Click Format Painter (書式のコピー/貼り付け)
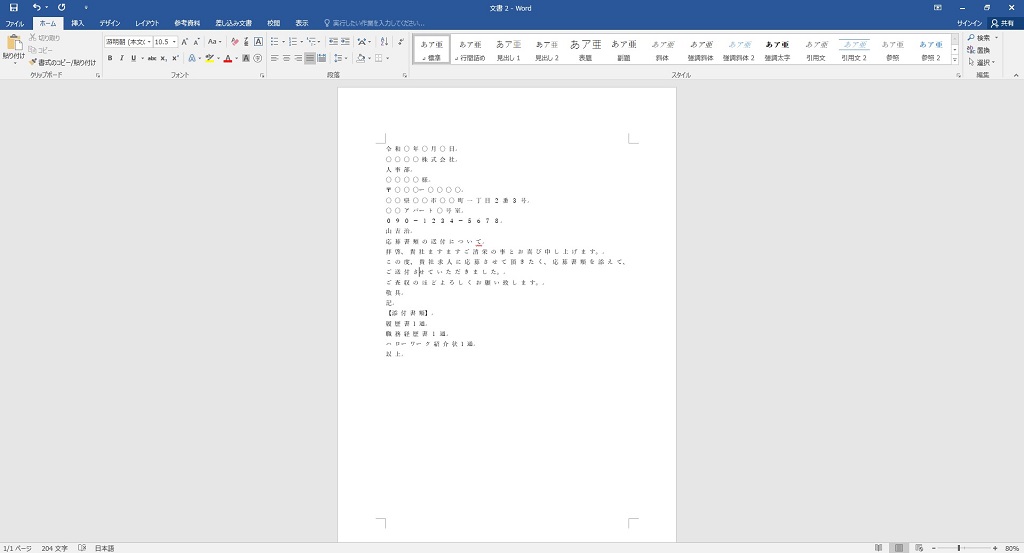The image size is (1024, 553). click(x=63, y=63)
